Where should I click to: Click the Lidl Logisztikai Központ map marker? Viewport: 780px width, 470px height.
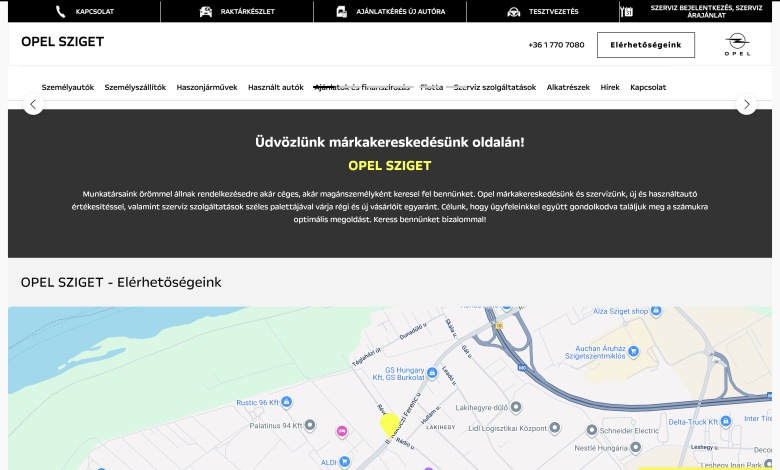click(x=555, y=428)
